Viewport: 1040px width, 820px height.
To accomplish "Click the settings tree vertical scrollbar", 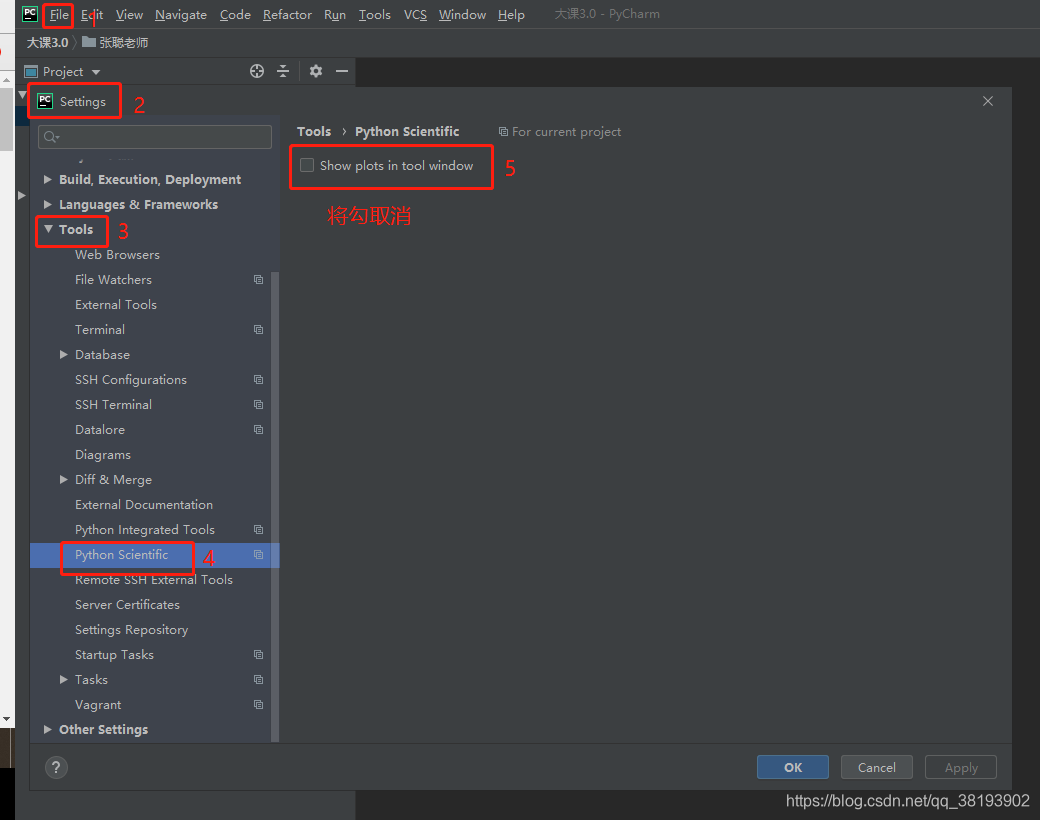I will pyautogui.click(x=275, y=507).
